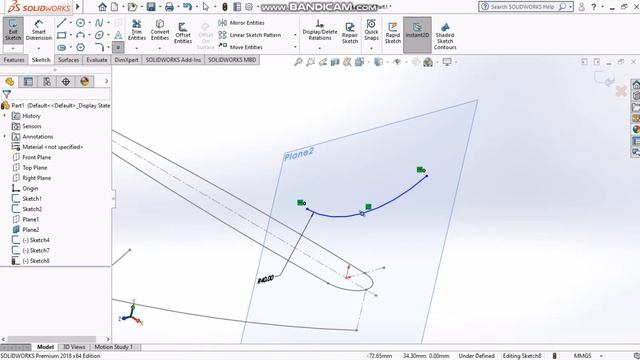640x360 pixels.
Task: Click Linear Sketch Pattern
Action: pyautogui.click(x=250, y=35)
